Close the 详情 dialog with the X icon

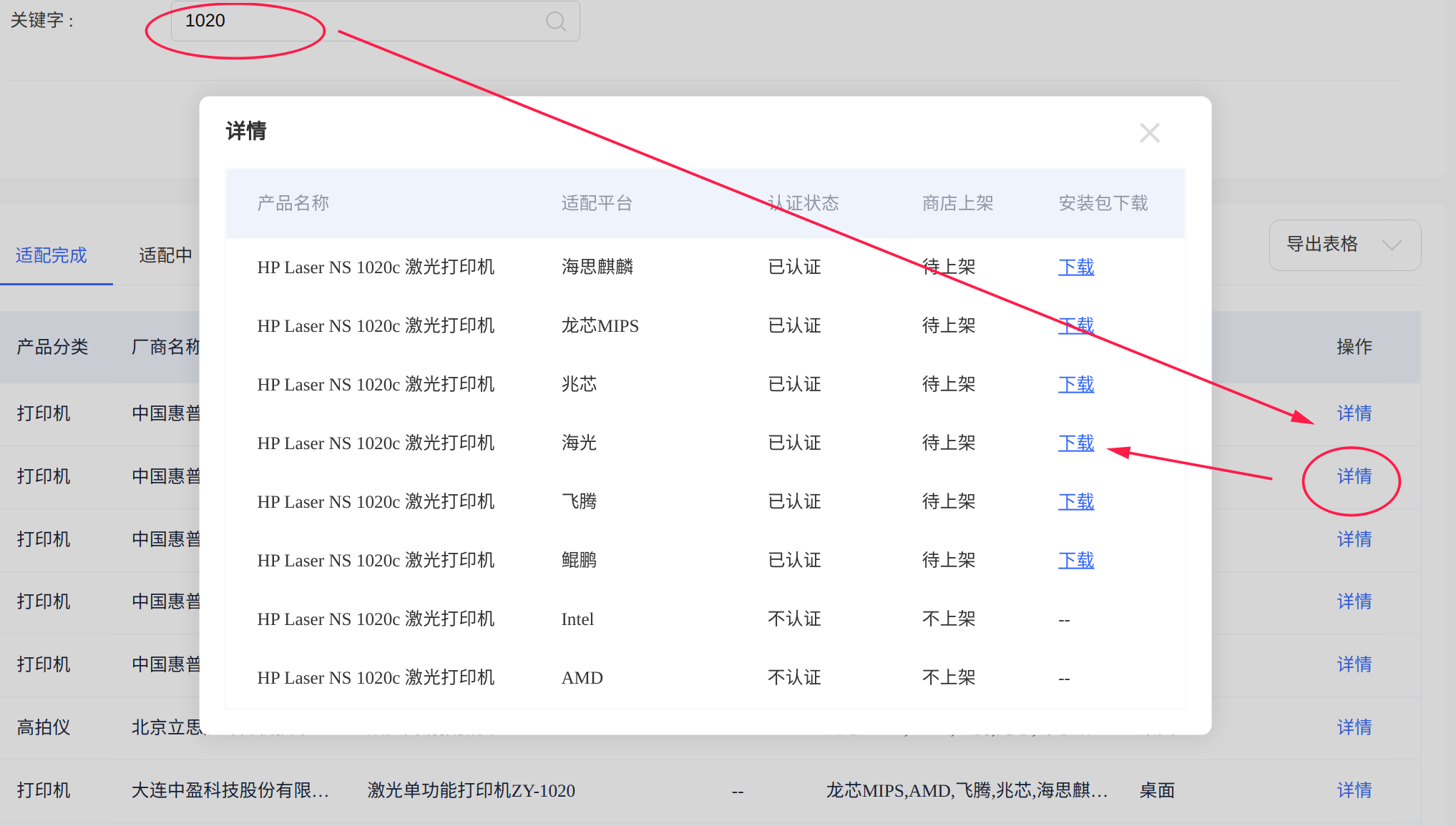coord(1149,133)
